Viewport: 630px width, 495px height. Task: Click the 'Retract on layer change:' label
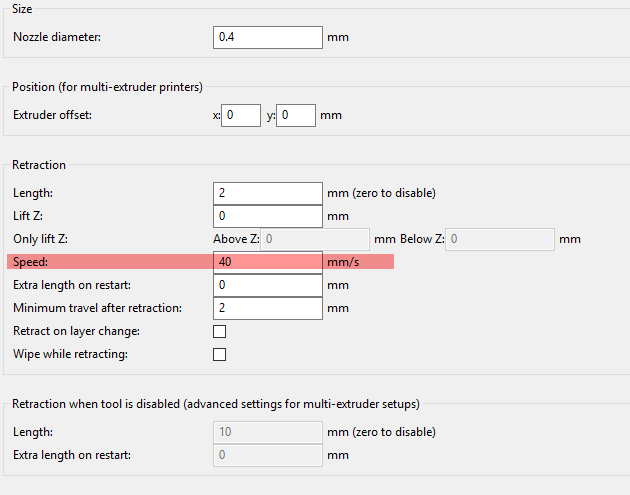pyautogui.click(x=76, y=331)
